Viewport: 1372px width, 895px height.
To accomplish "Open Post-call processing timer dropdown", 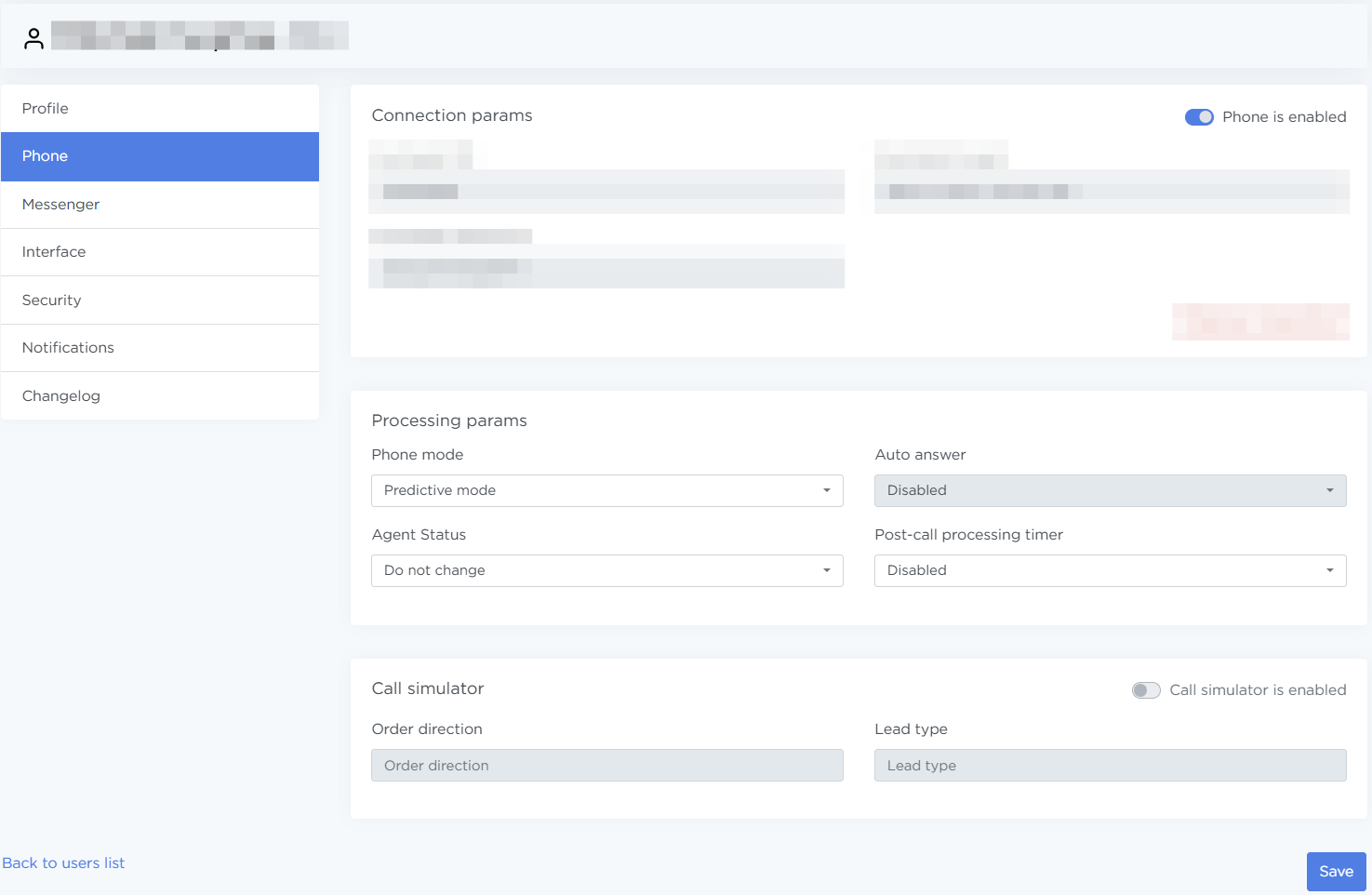I will 1110,570.
